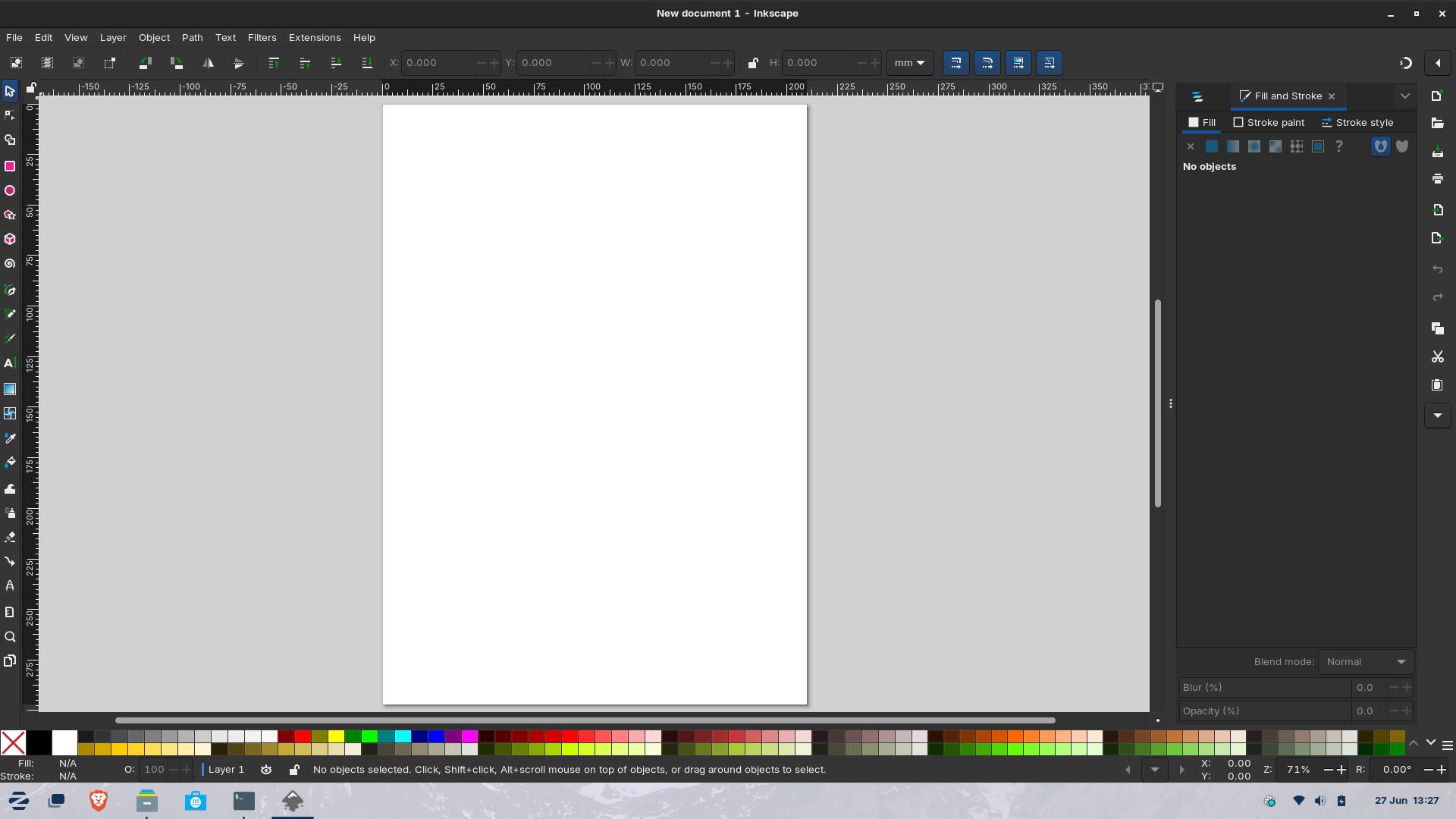Image resolution: width=1456 pixels, height=819 pixels.
Task: Open the Path menu
Action: coord(192,37)
